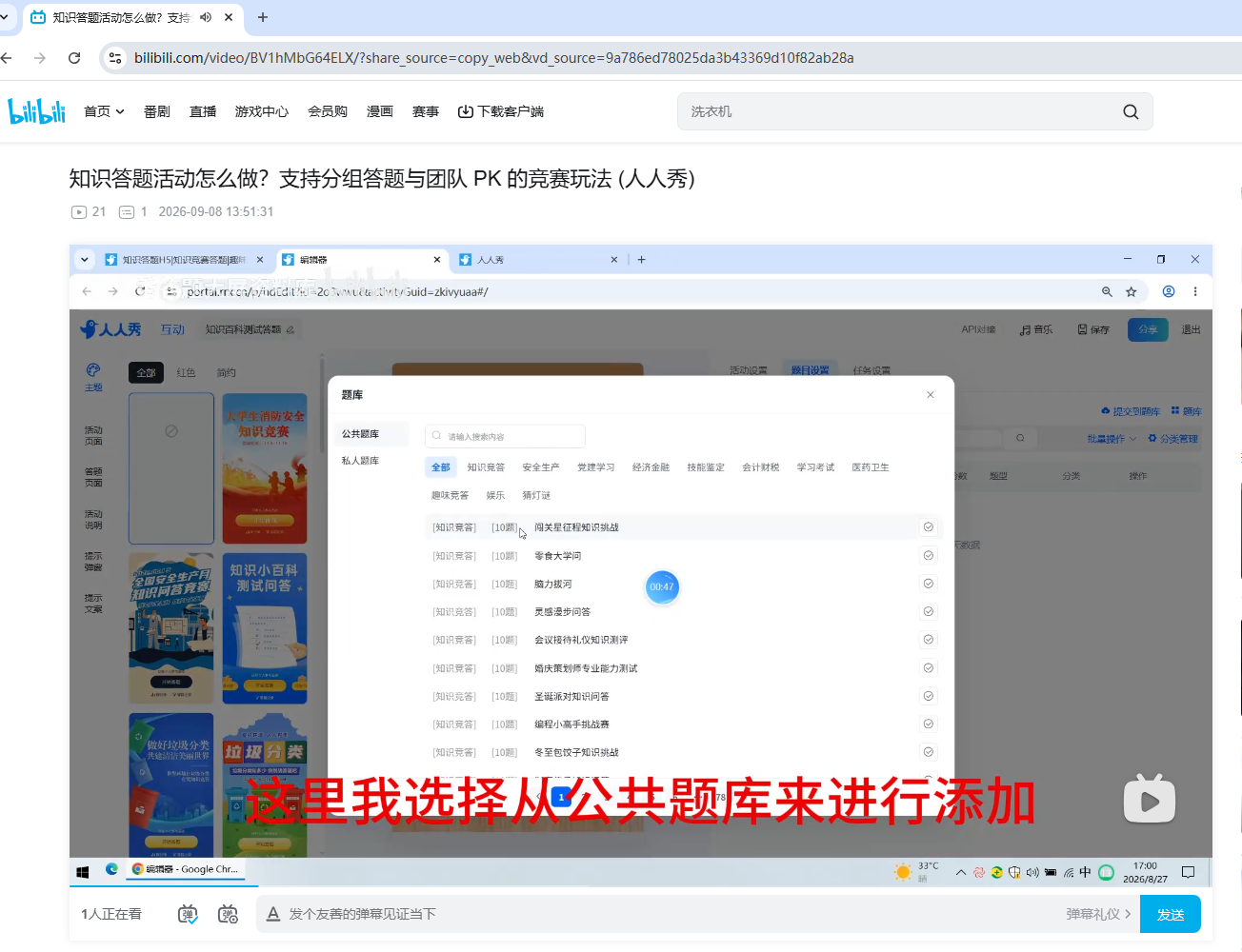Expand 弹幕礼仪 arrow
This screenshot has width=1242, height=952.
tap(1128, 914)
